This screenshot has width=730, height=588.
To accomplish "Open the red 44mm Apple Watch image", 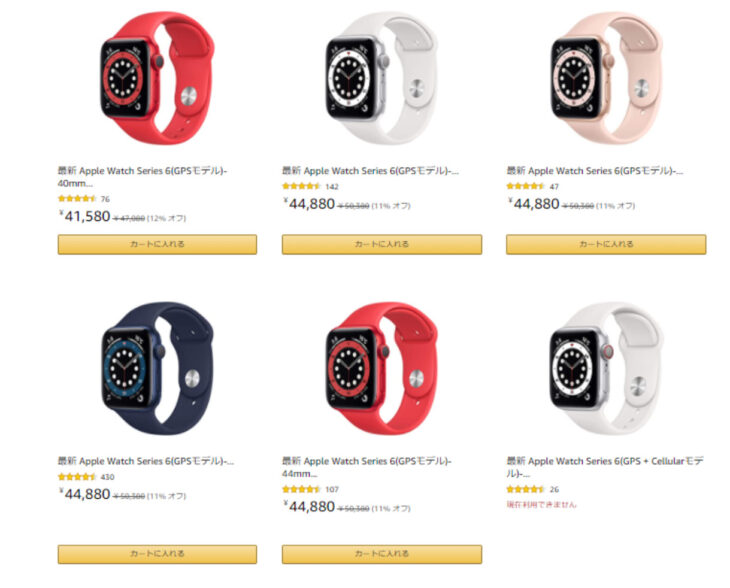I will (381, 368).
